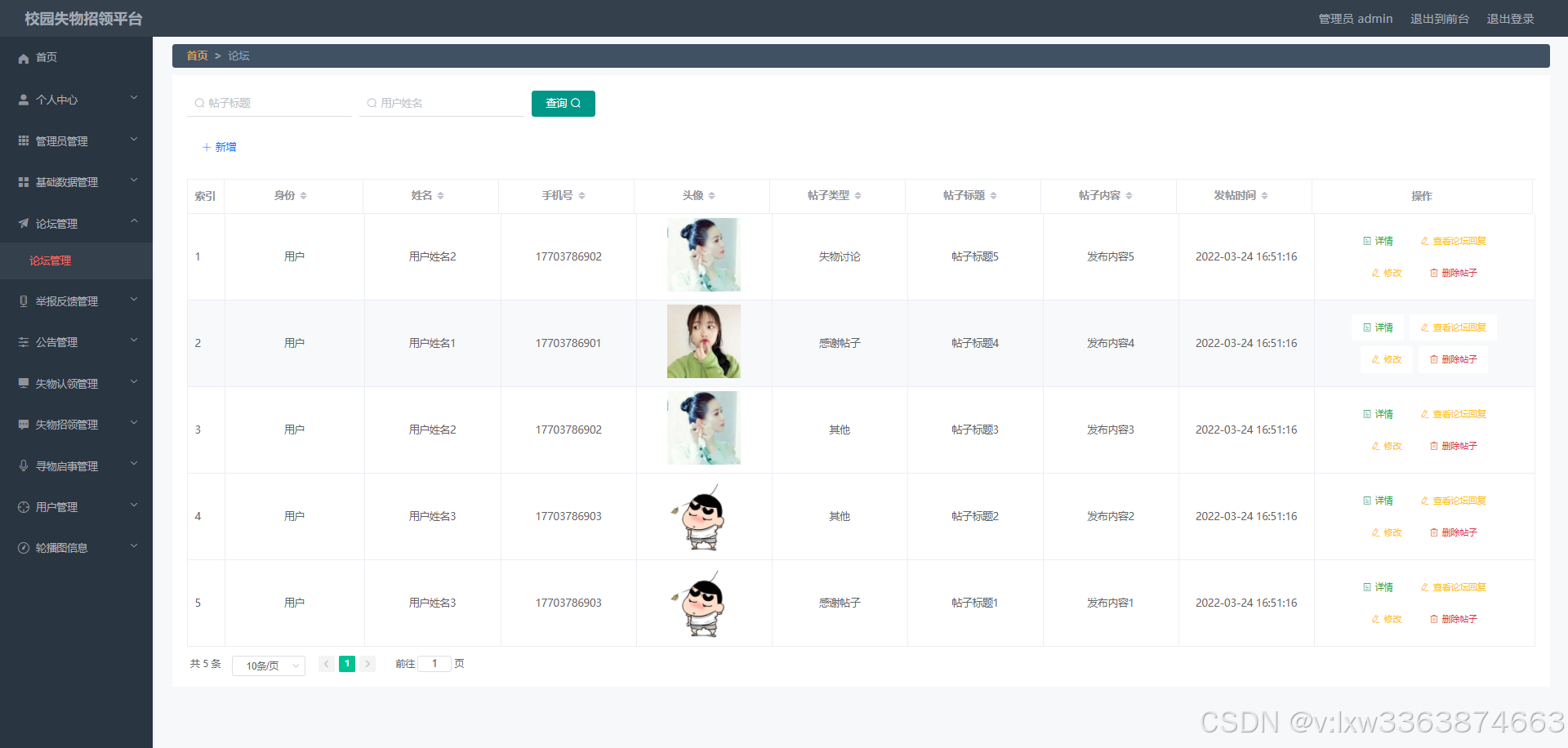Viewport: 1568px width, 748px height.
Task: Collapse the 论坛管理 menu chevron
Action: tap(134, 221)
